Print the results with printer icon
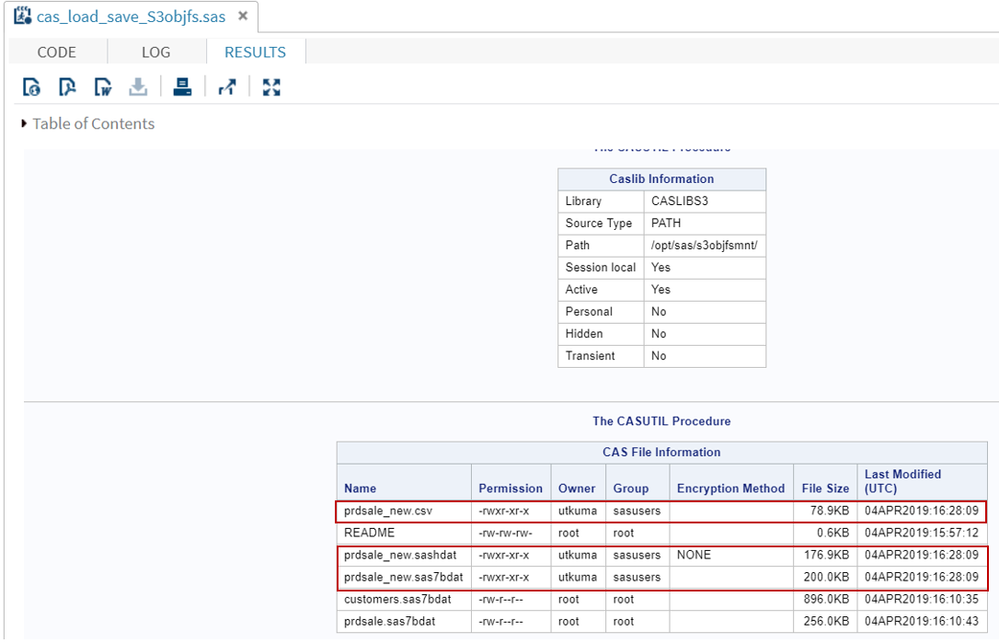 (x=182, y=88)
